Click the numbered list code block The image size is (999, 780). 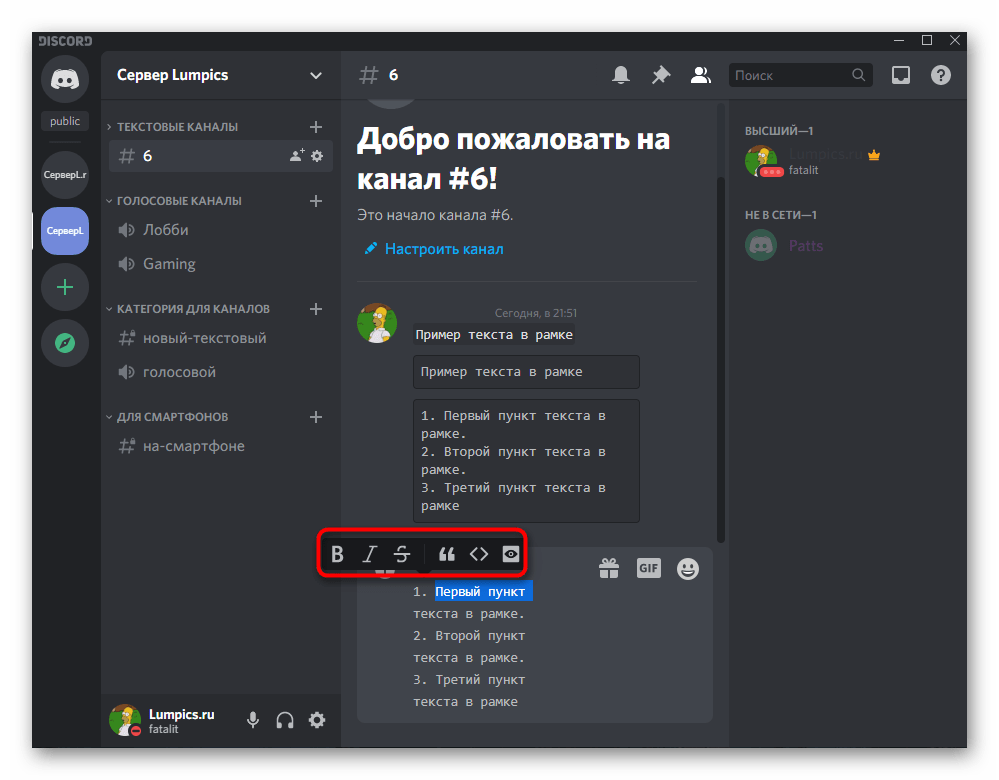pyautogui.click(x=526, y=461)
